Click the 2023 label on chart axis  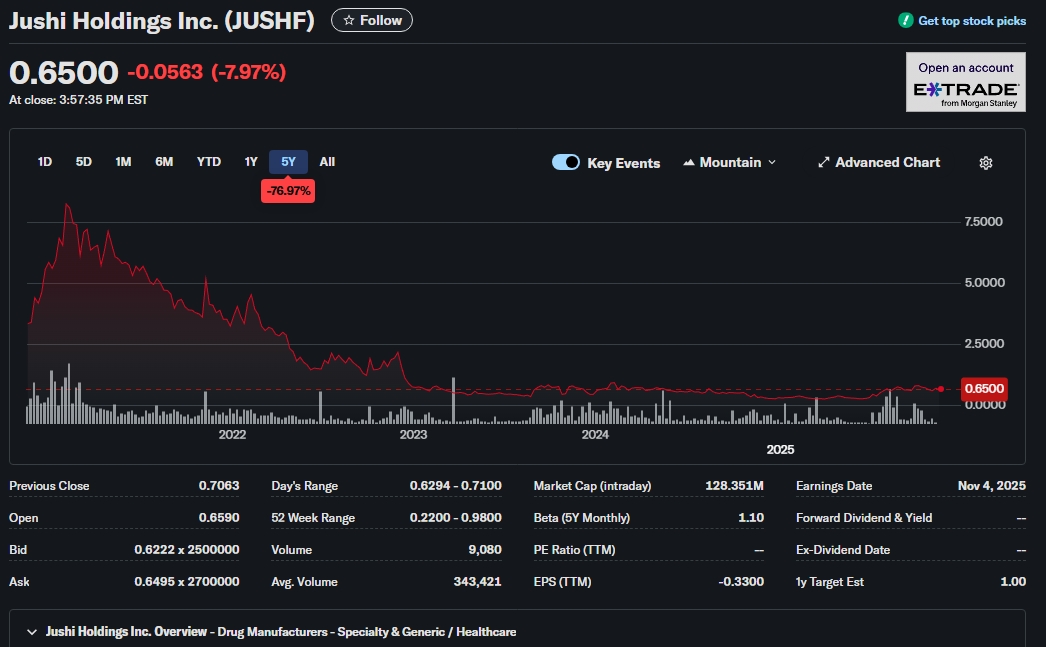(x=413, y=434)
